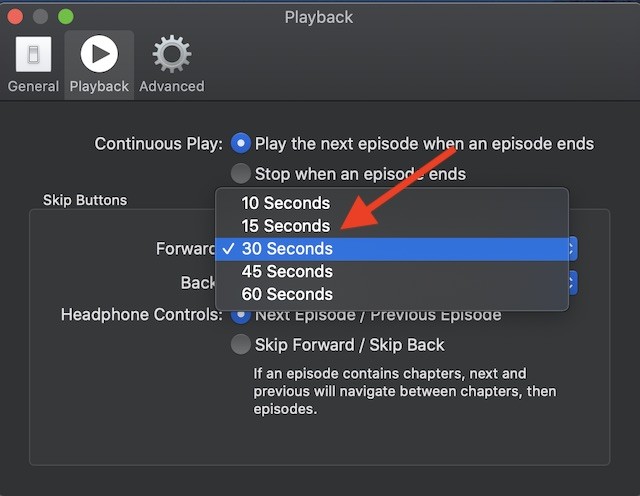
Task: Click the Advanced tab label
Action: pyautogui.click(x=172, y=87)
